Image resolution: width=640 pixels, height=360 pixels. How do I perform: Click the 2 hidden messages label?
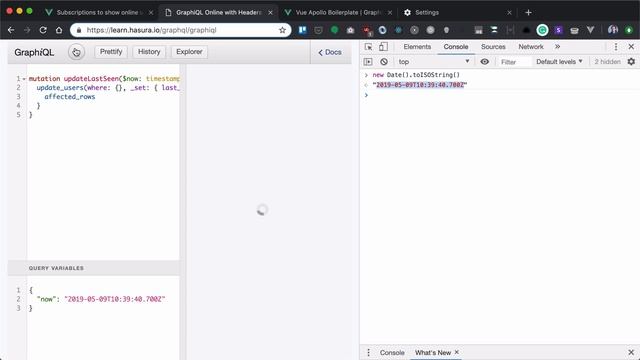[607, 62]
